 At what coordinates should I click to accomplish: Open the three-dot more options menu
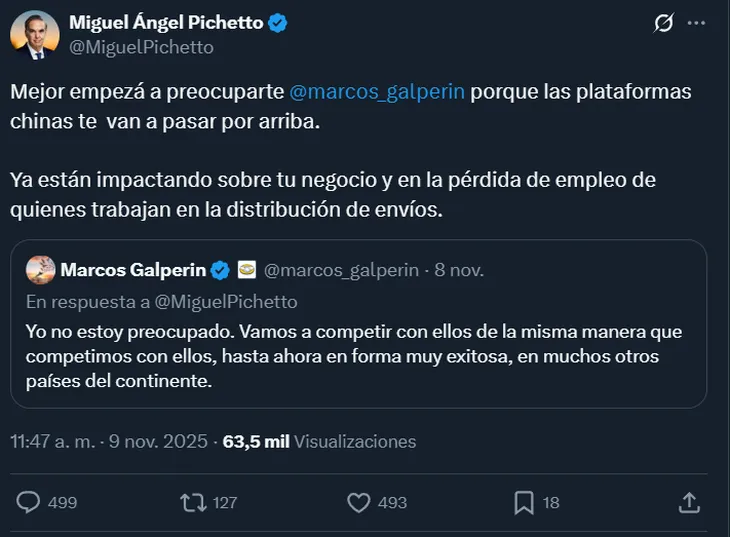(697, 24)
